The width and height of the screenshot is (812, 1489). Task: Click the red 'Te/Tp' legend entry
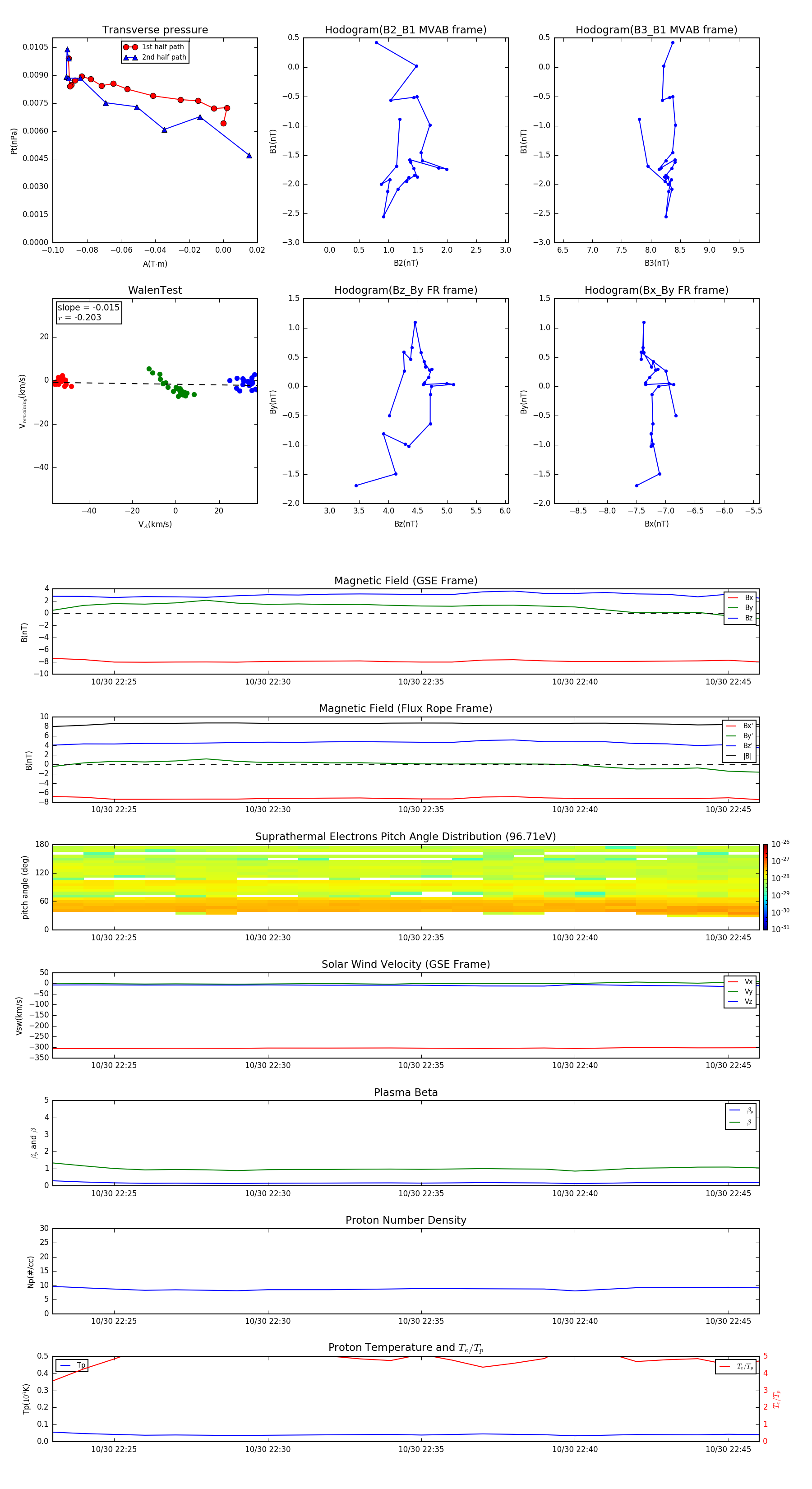coord(736,1366)
